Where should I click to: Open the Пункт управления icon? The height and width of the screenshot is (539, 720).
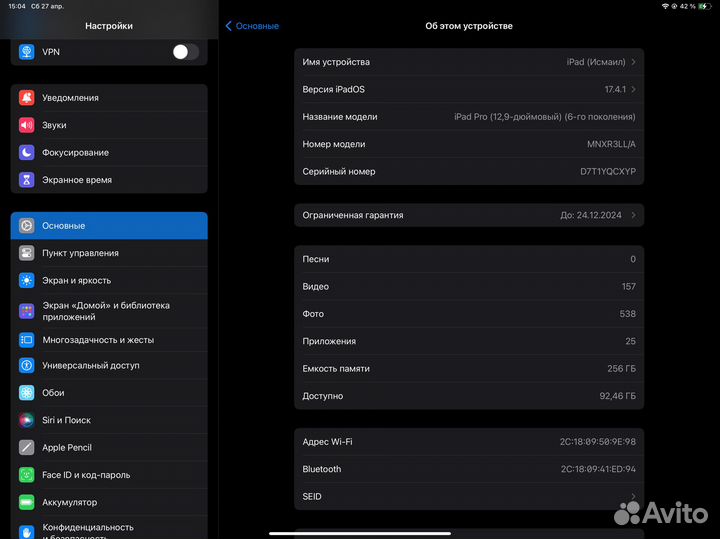(27, 253)
